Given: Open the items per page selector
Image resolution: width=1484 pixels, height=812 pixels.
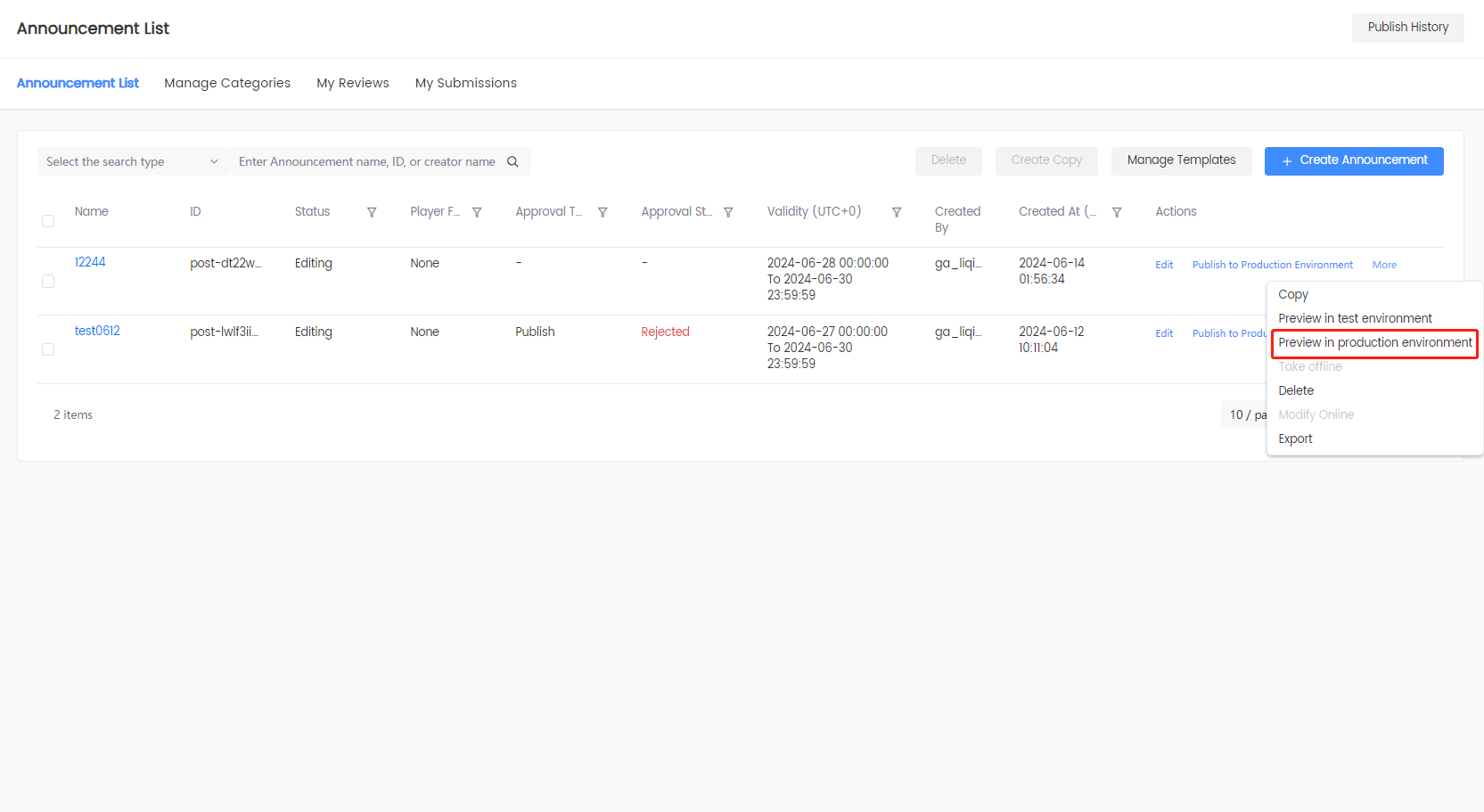Looking at the screenshot, I should pyautogui.click(x=1245, y=414).
